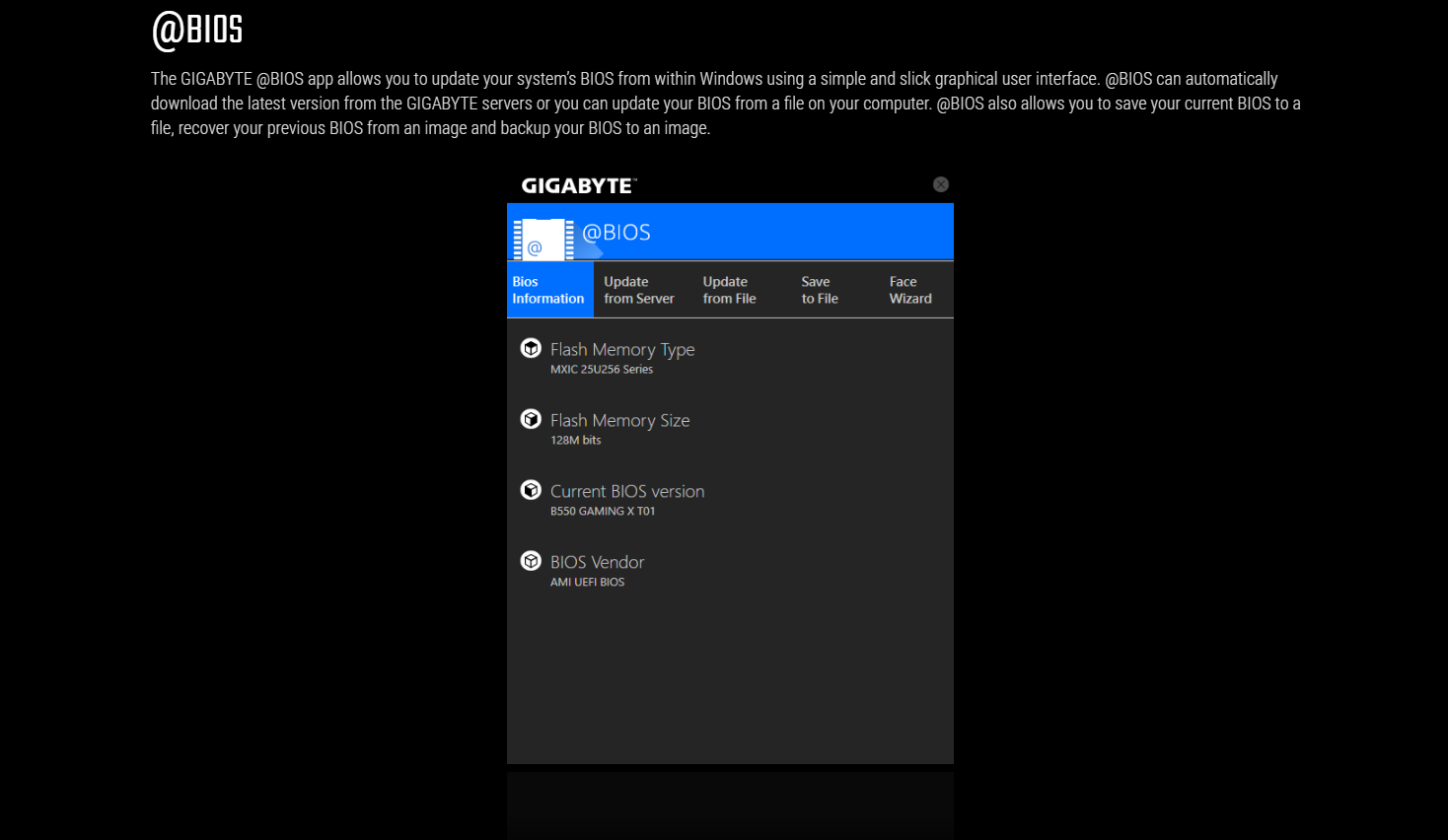
Task: Click the cube icon beside Flash Memory Size
Action: pos(531,419)
